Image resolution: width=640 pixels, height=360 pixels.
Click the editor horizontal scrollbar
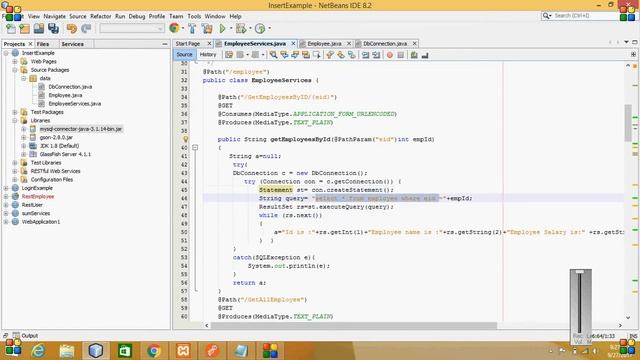pyautogui.click(x=354, y=325)
